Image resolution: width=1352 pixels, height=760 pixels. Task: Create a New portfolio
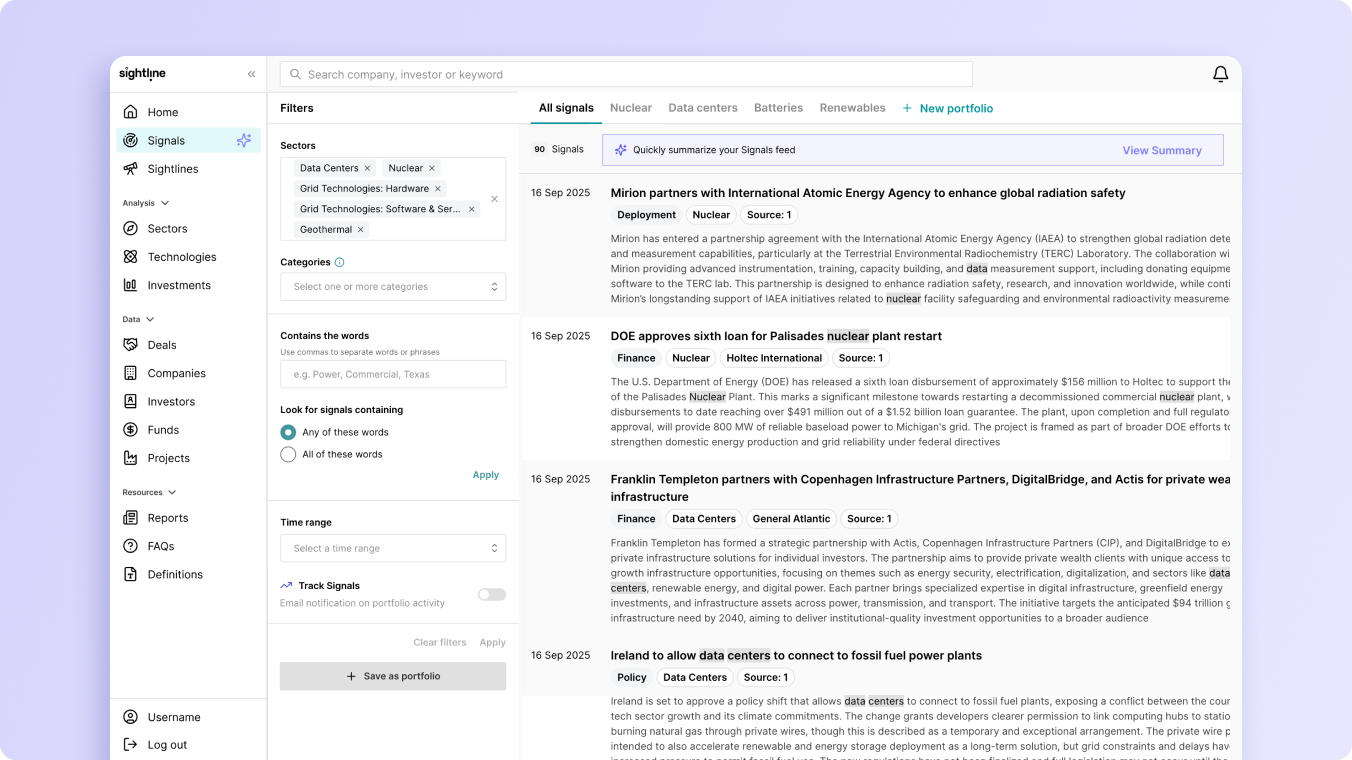948,108
